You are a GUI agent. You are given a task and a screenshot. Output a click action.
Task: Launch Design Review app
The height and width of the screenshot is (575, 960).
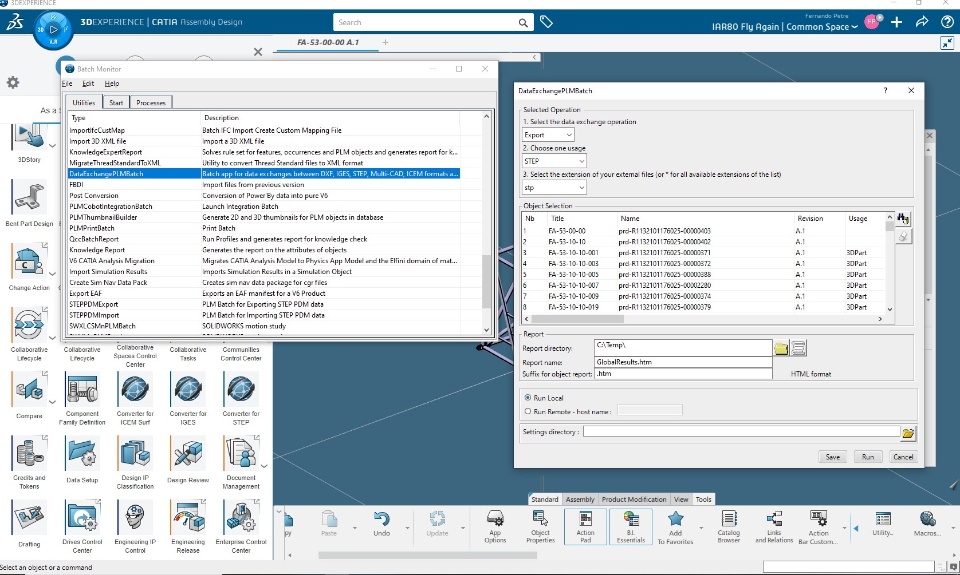pyautogui.click(x=188, y=453)
